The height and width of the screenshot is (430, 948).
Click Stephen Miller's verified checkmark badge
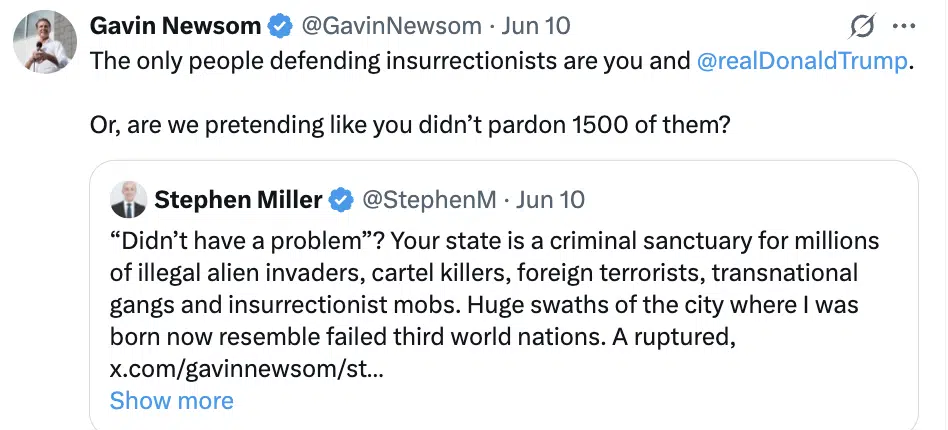tap(342, 200)
